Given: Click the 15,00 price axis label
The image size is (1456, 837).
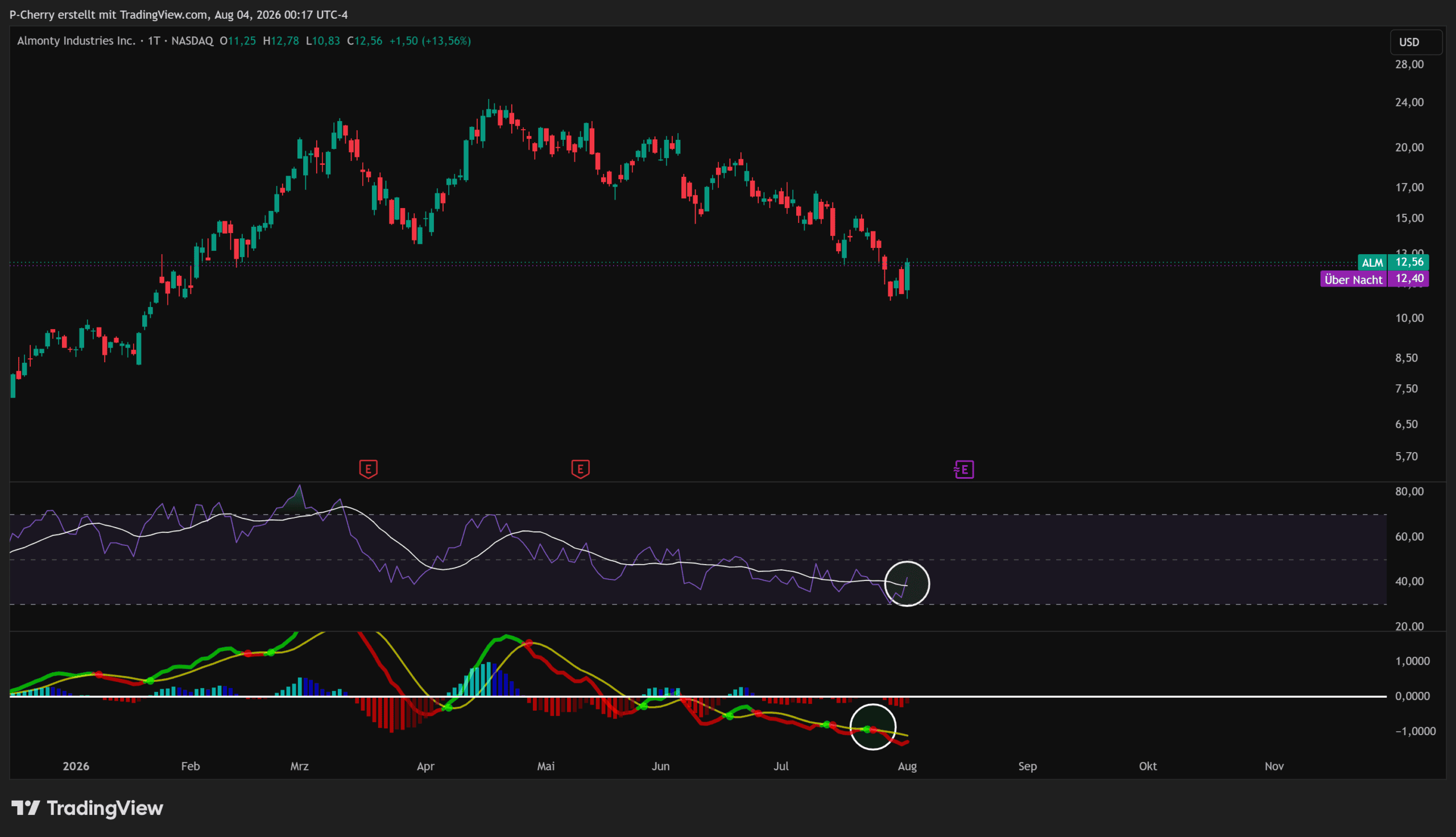Looking at the screenshot, I should tap(1409, 218).
